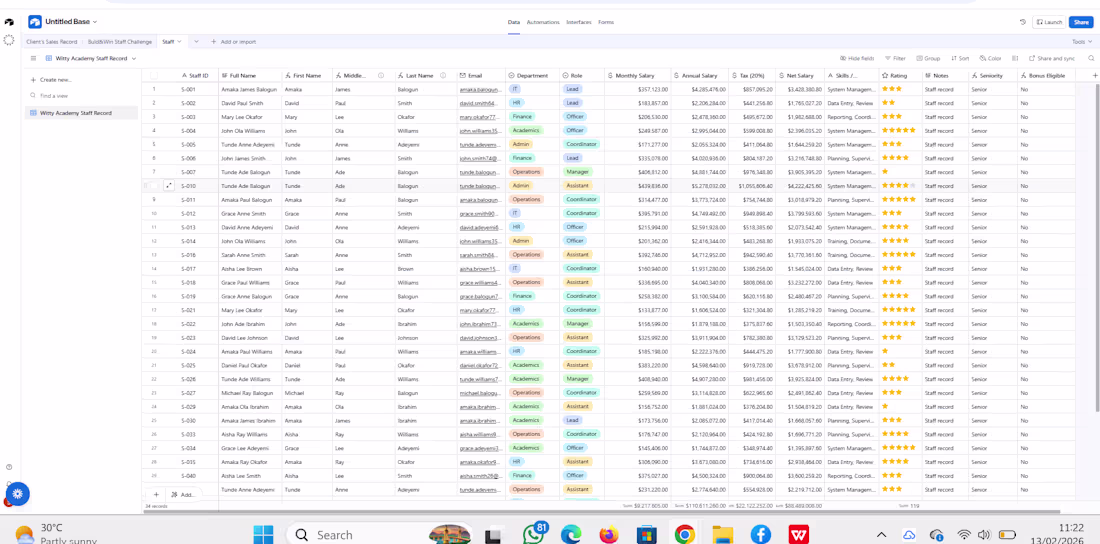
Task: Open the base history icon
Action: pyautogui.click(x=1023, y=22)
